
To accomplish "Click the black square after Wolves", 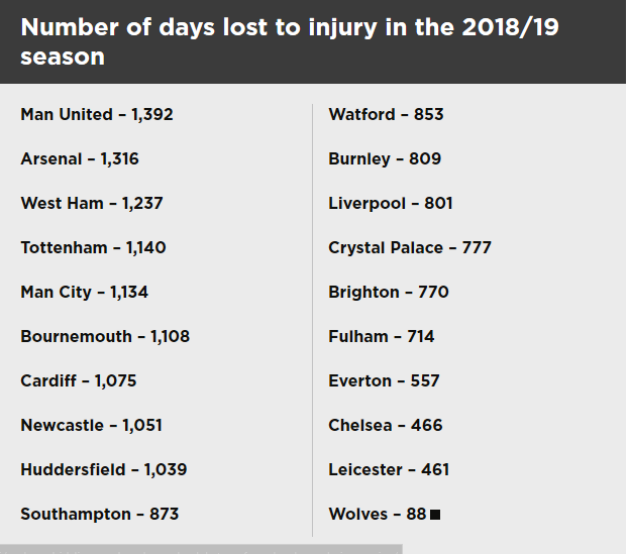I will pyautogui.click(x=435, y=515).
